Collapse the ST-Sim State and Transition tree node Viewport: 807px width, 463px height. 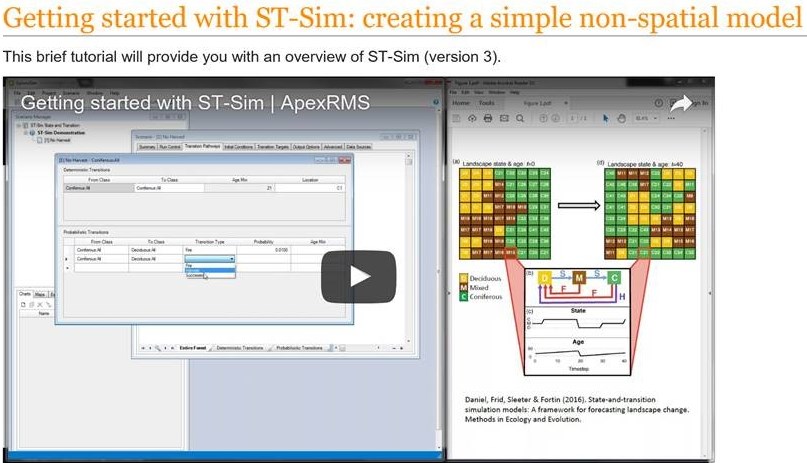pos(19,126)
